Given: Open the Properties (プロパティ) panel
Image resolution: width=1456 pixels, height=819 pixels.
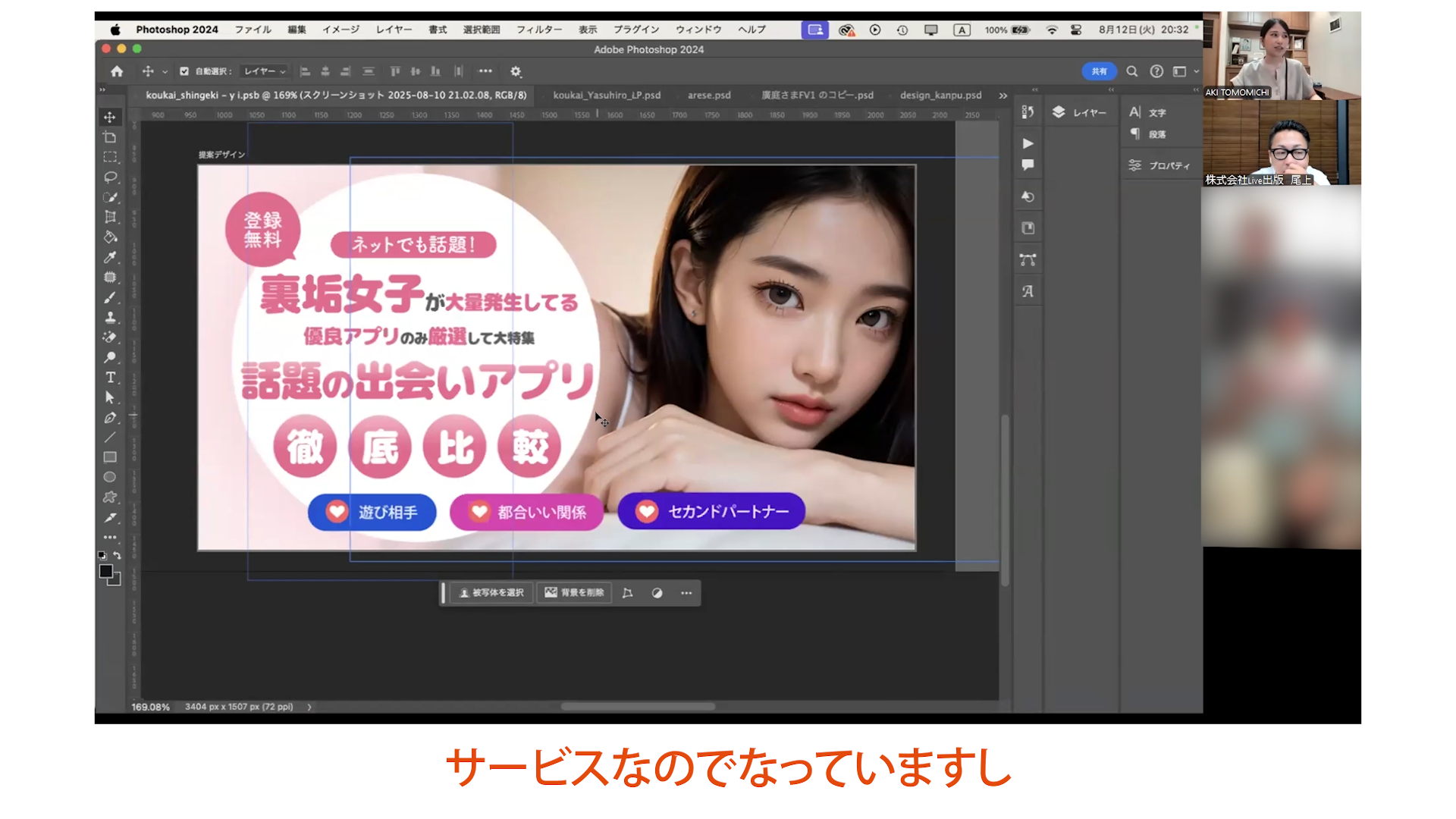Looking at the screenshot, I should pos(1159,165).
